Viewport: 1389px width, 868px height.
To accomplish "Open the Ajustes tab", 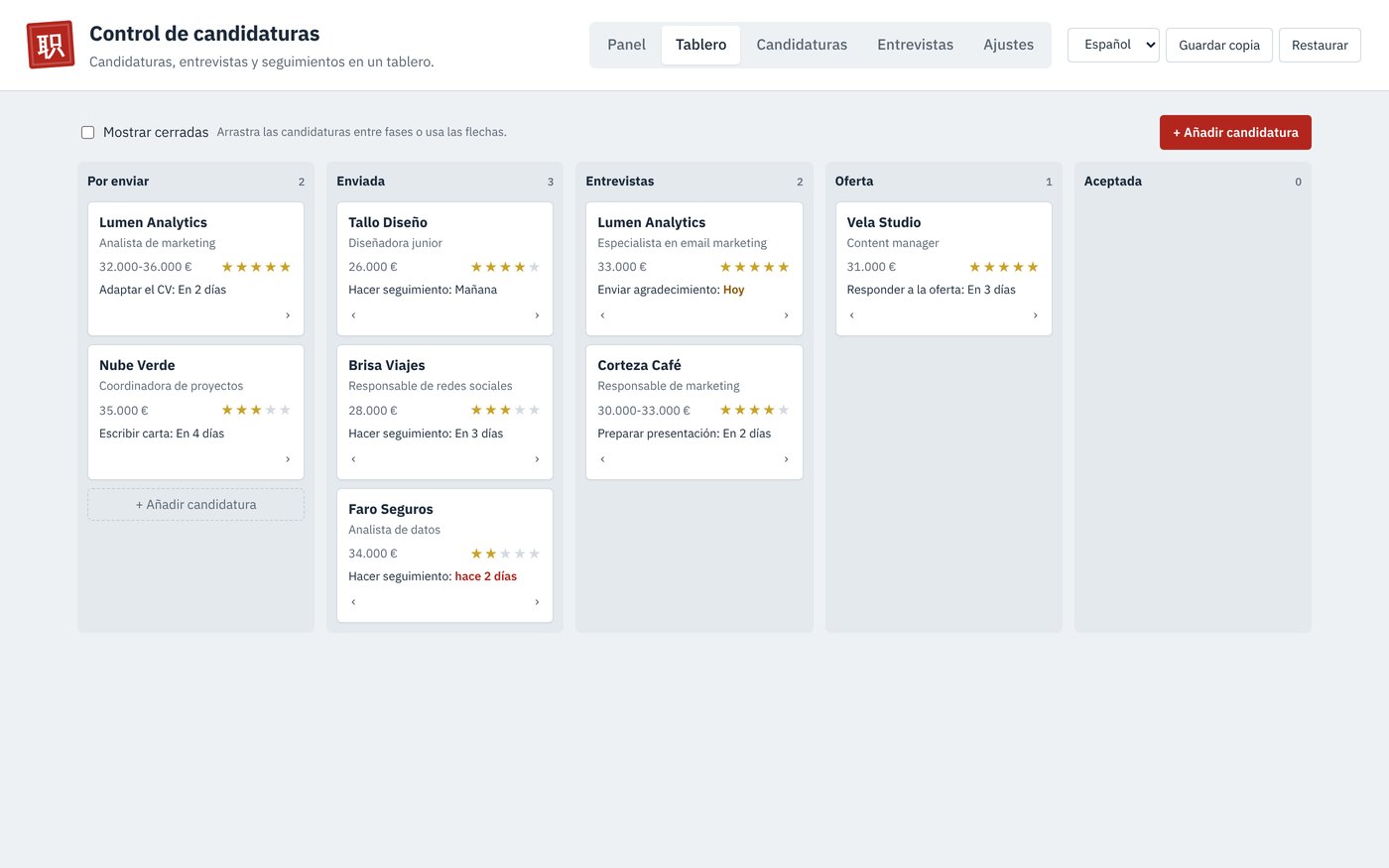I will click(1008, 45).
